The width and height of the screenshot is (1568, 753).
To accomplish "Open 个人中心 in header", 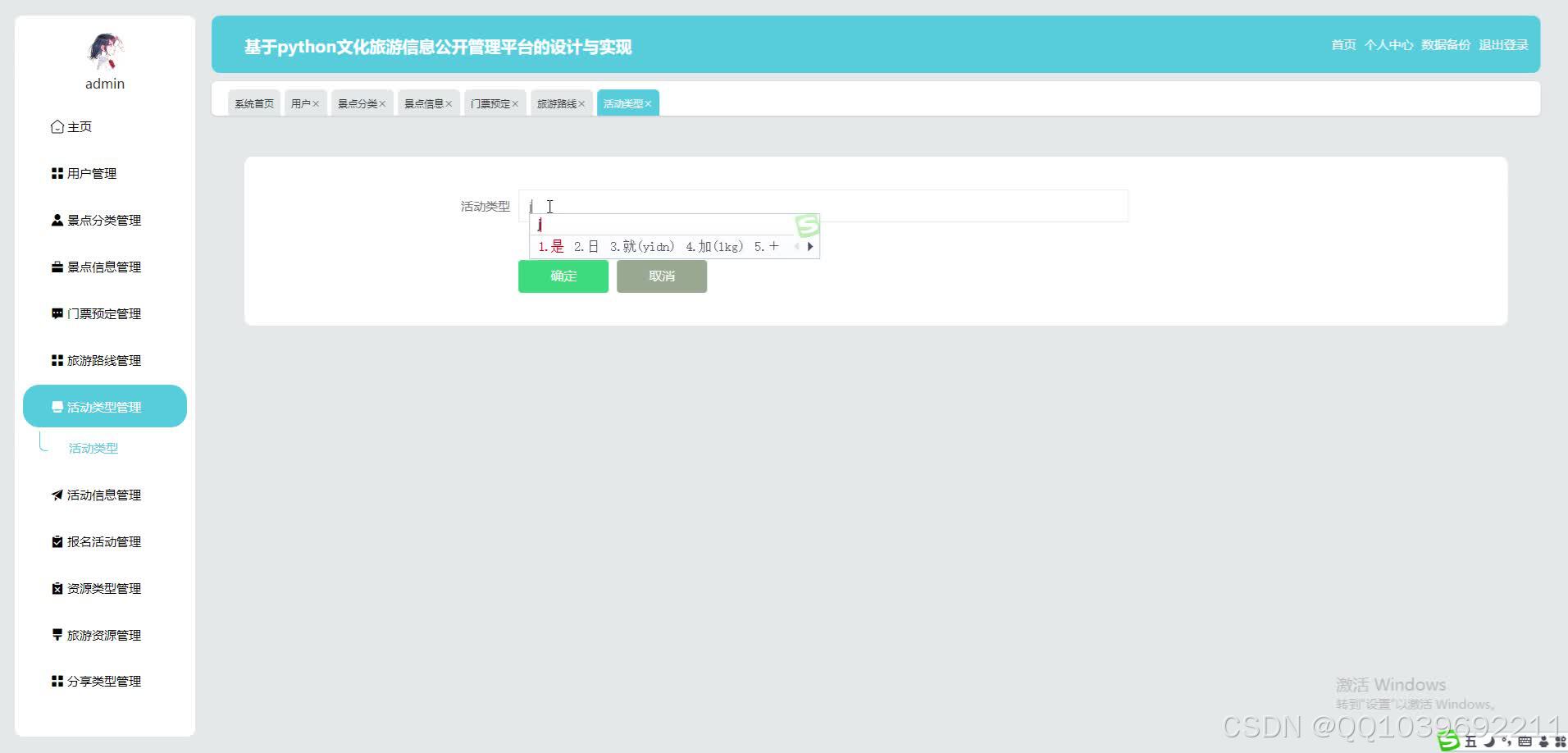I will pos(1388,45).
